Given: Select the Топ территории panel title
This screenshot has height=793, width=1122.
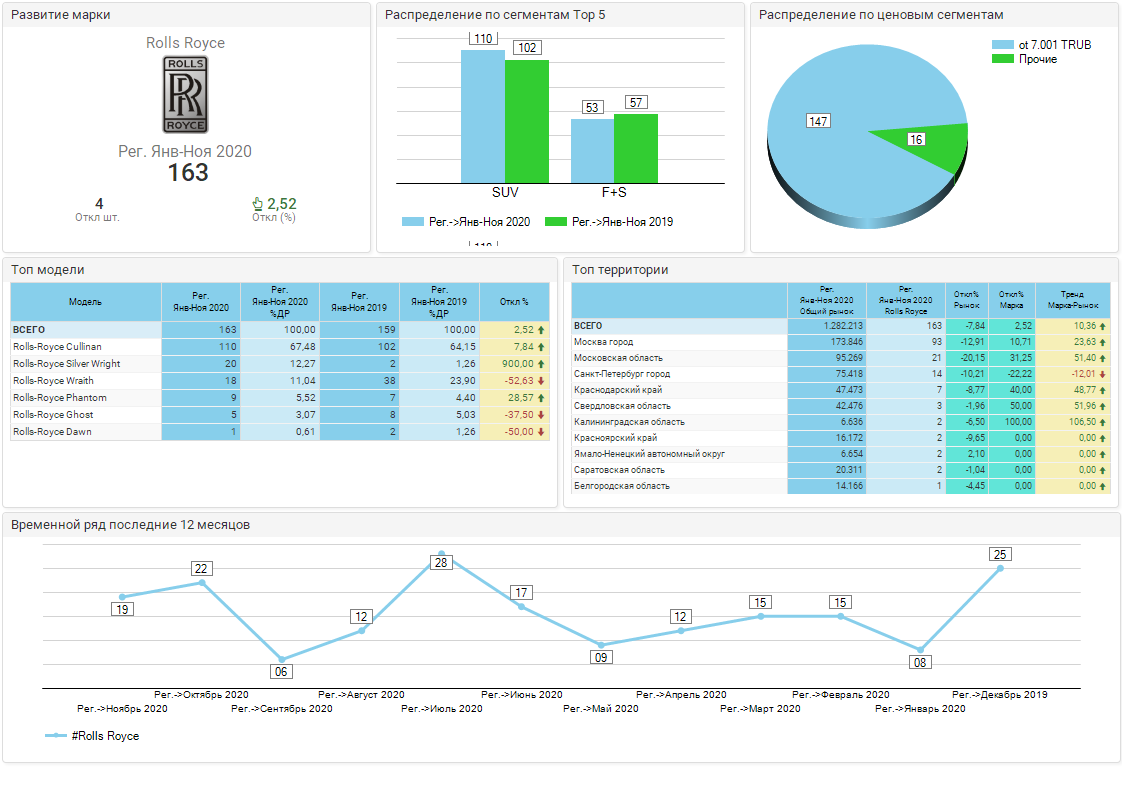Looking at the screenshot, I should (620, 270).
